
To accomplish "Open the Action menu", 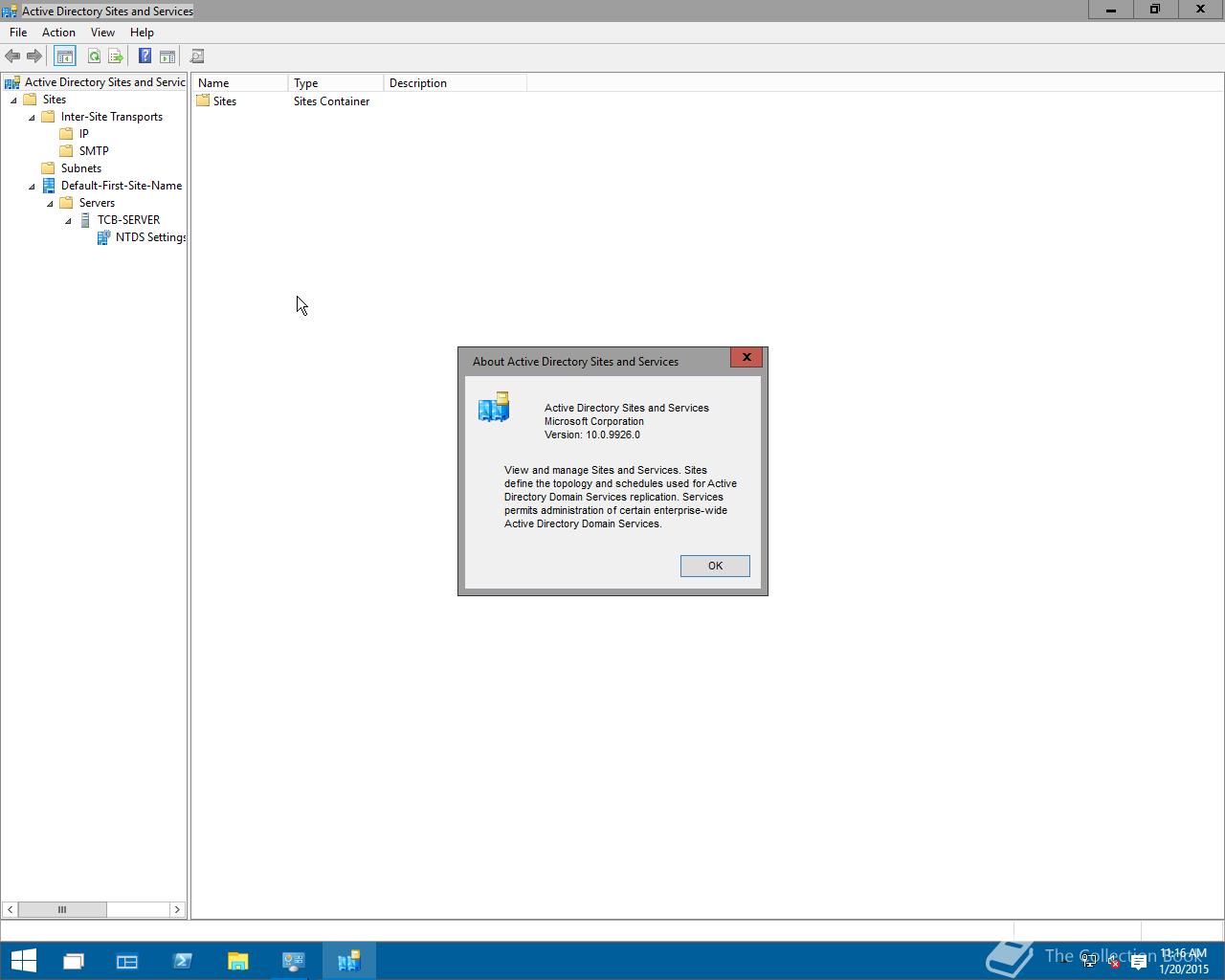I will [58, 33].
